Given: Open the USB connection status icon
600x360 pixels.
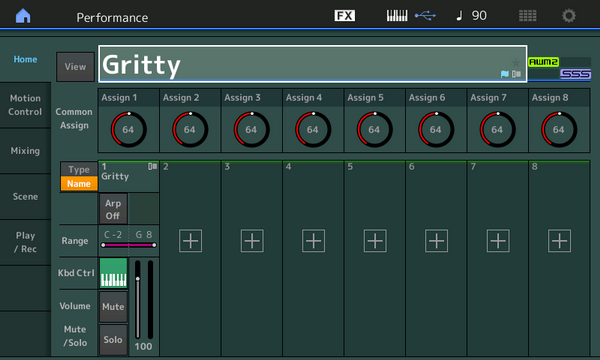Looking at the screenshot, I should pos(425,16).
